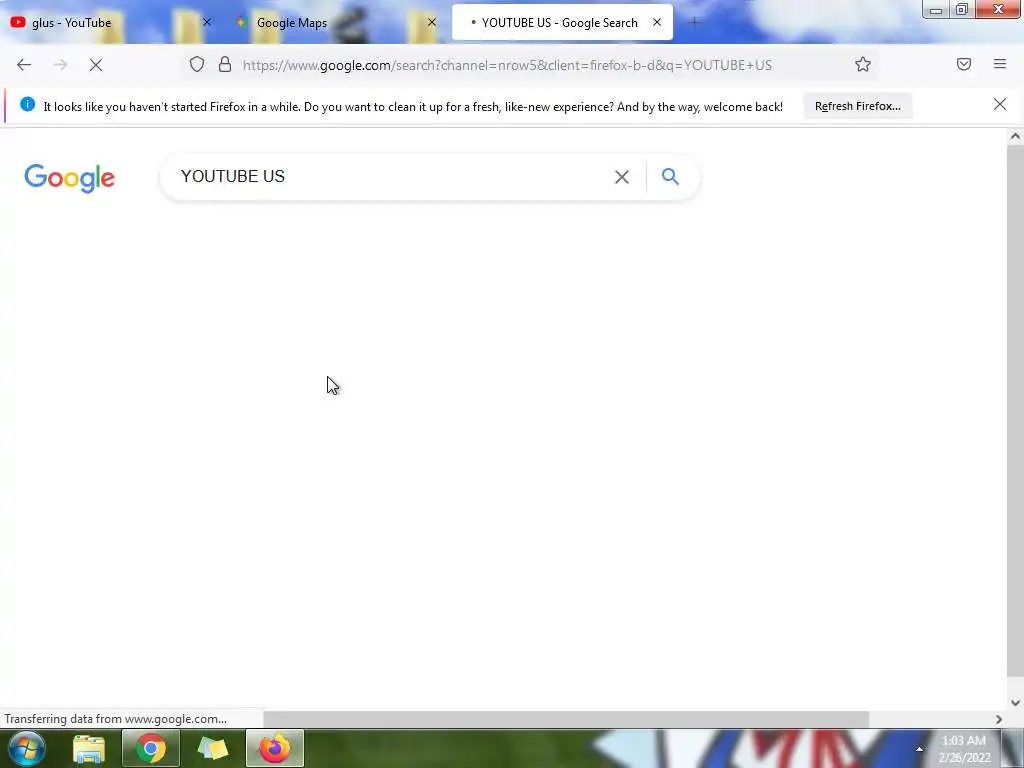This screenshot has width=1024, height=768.
Task: Close the Google Maps tab
Action: (432, 22)
